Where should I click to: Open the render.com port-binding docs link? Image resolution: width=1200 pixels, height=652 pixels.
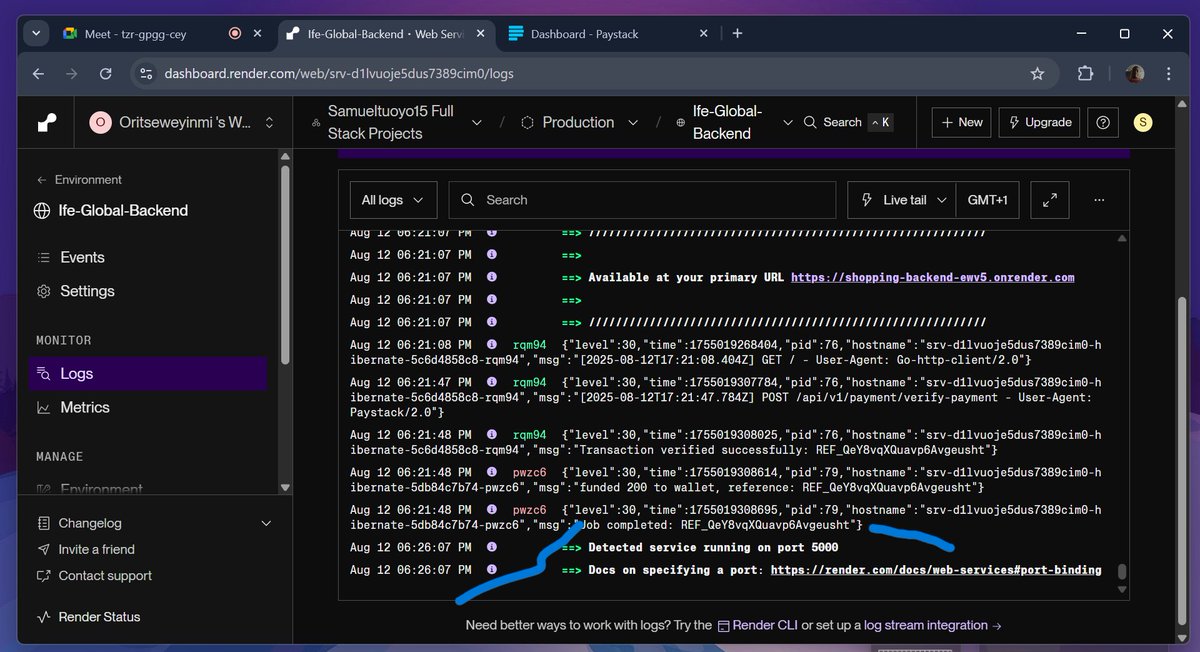936,570
